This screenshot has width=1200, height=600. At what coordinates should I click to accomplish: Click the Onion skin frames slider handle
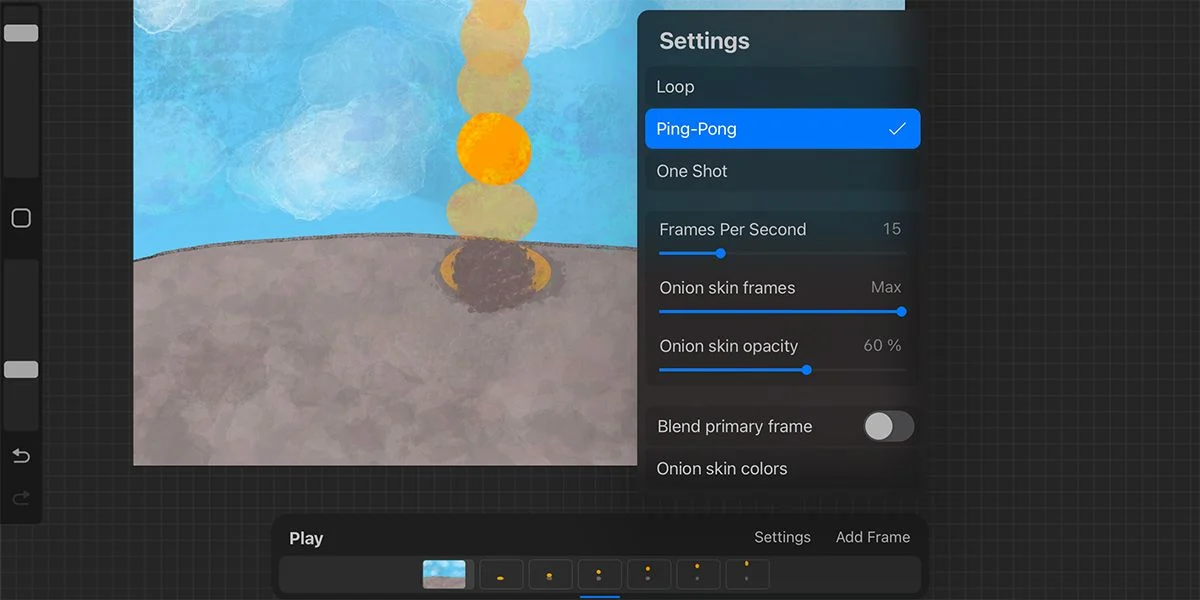[x=901, y=311]
